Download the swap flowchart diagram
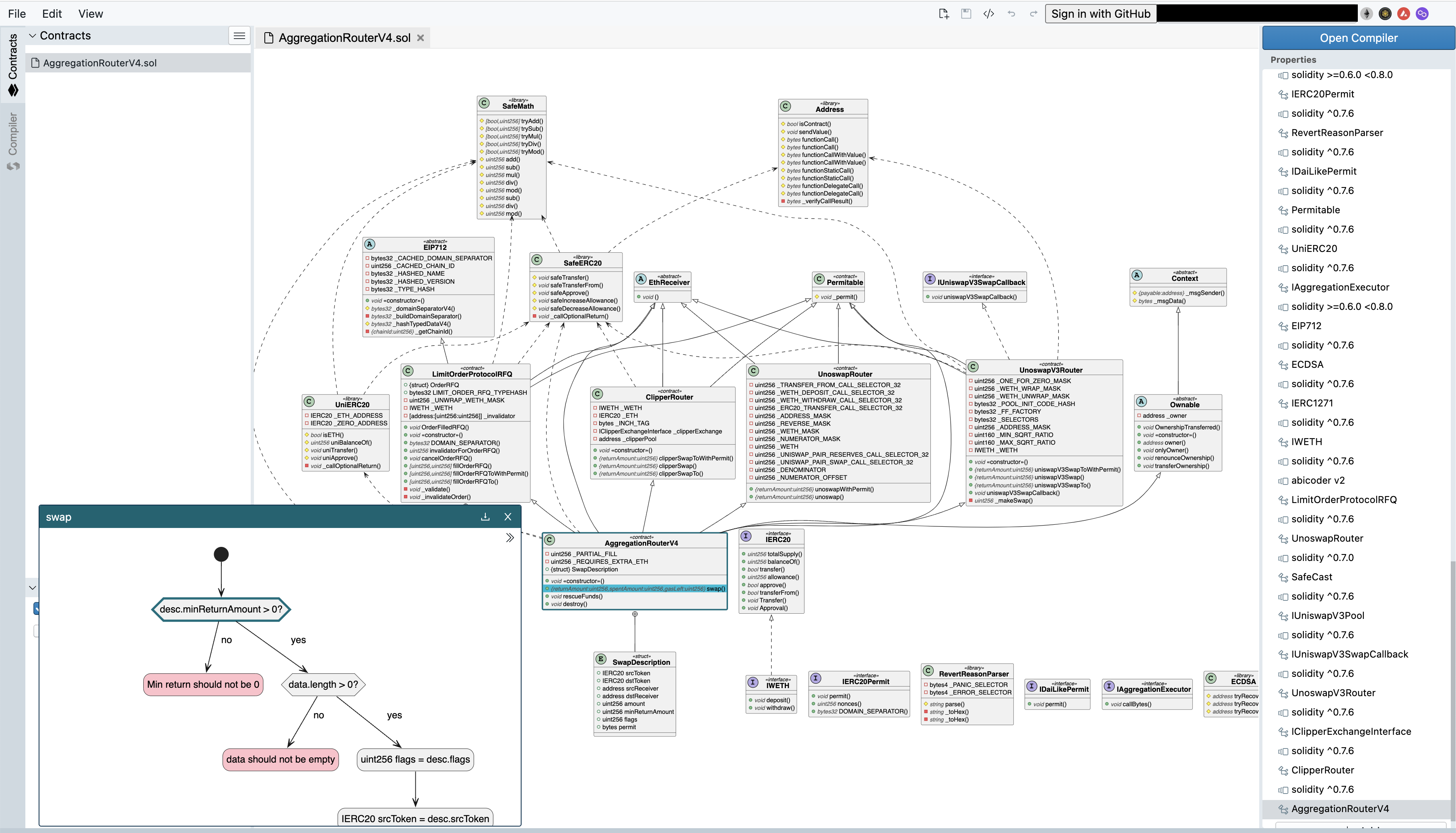 485,517
